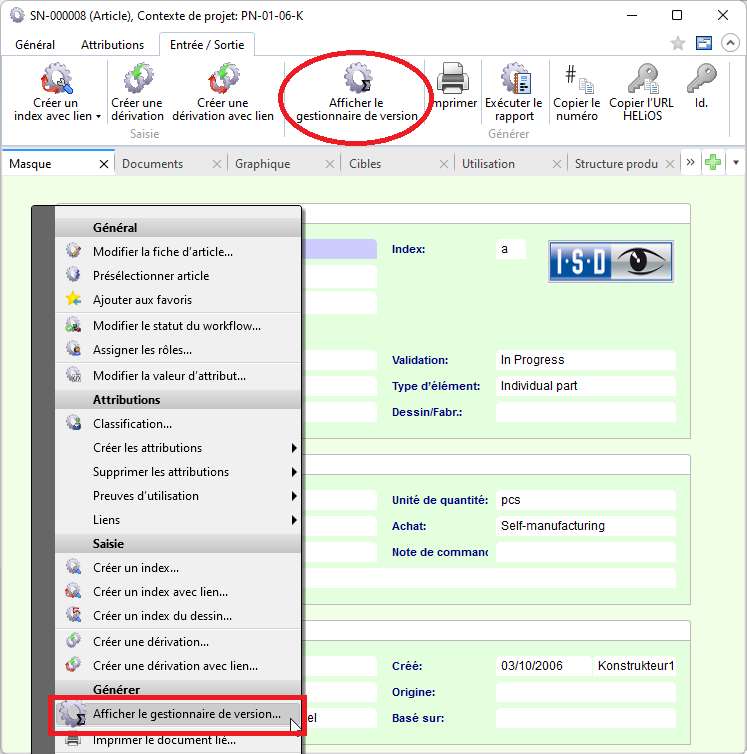Image resolution: width=747 pixels, height=754 pixels.
Task: Choose Afficher le gestionnaire de version... menu entry
Action: 178,714
